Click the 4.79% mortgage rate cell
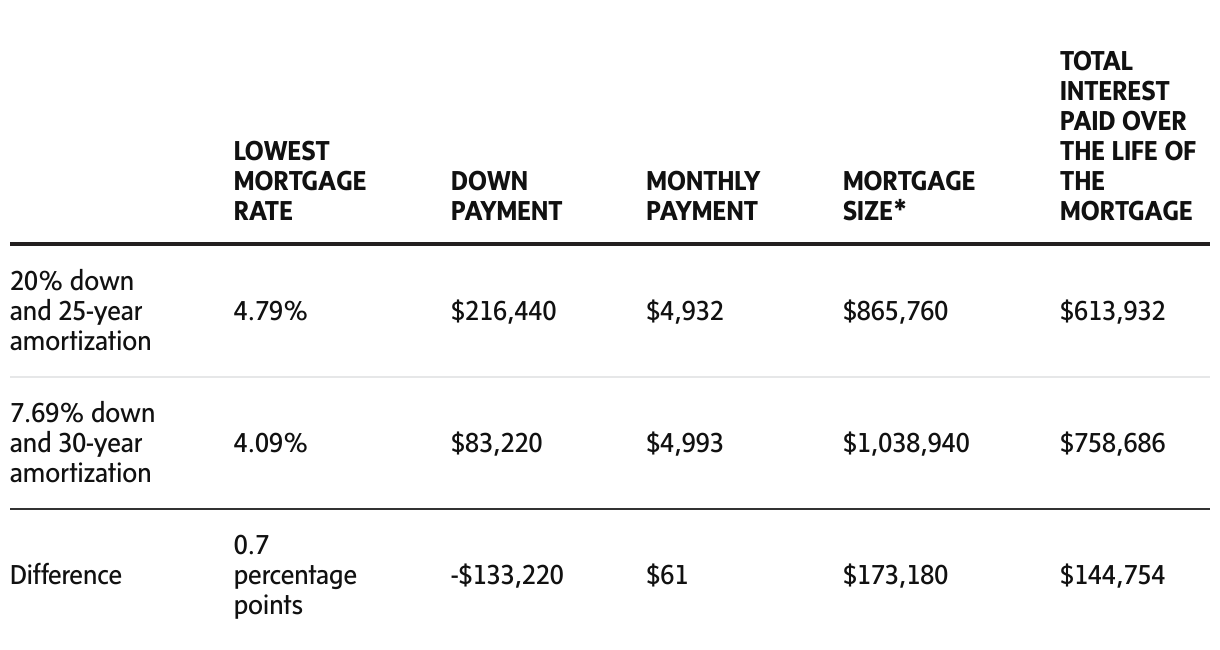Screen dimensions: 1220x650 [270, 311]
